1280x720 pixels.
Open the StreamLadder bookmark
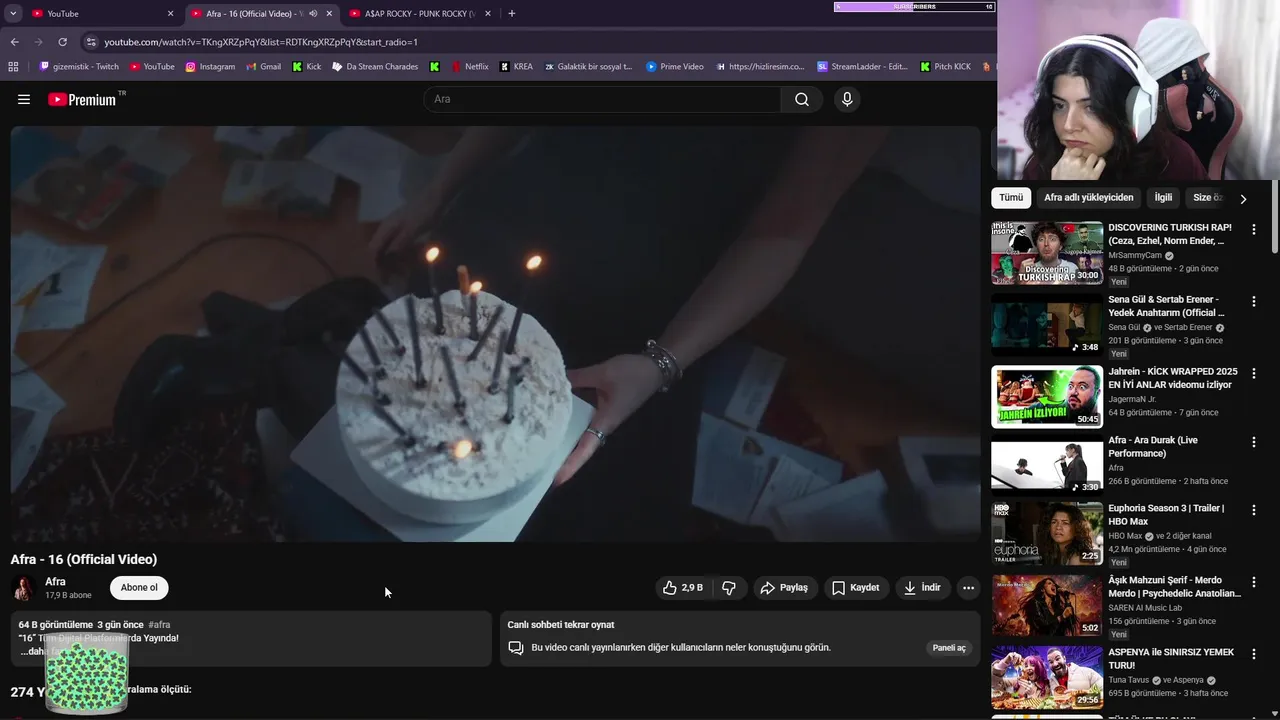(862, 67)
